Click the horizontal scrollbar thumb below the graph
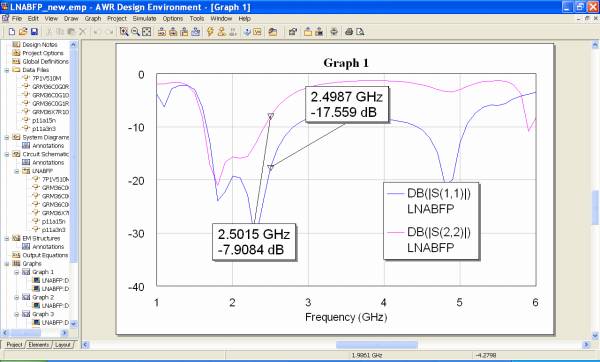 [x=377, y=345]
